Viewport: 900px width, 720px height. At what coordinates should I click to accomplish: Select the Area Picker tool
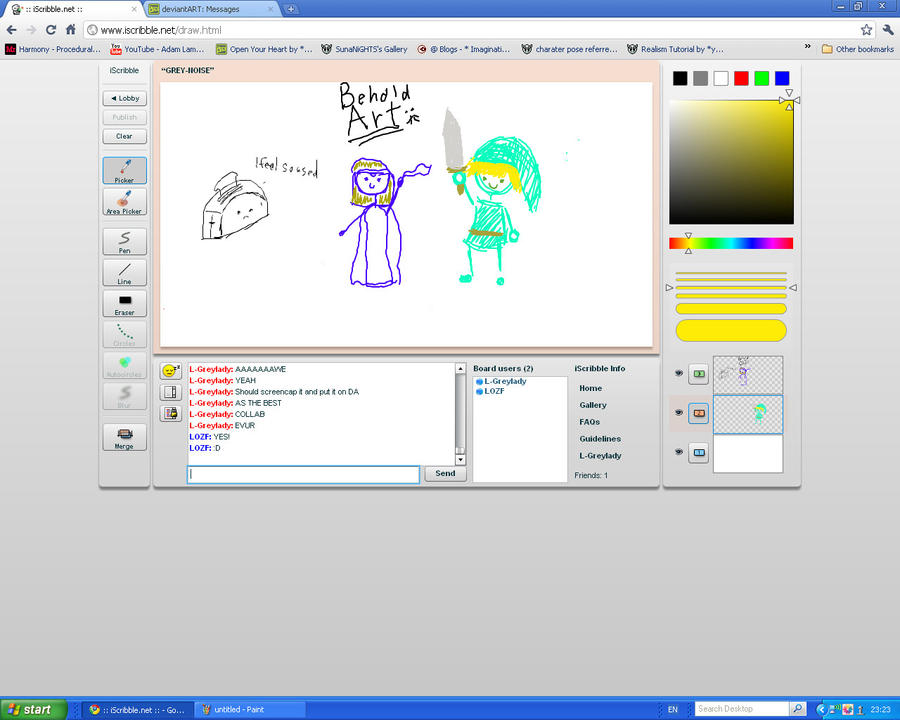click(124, 203)
